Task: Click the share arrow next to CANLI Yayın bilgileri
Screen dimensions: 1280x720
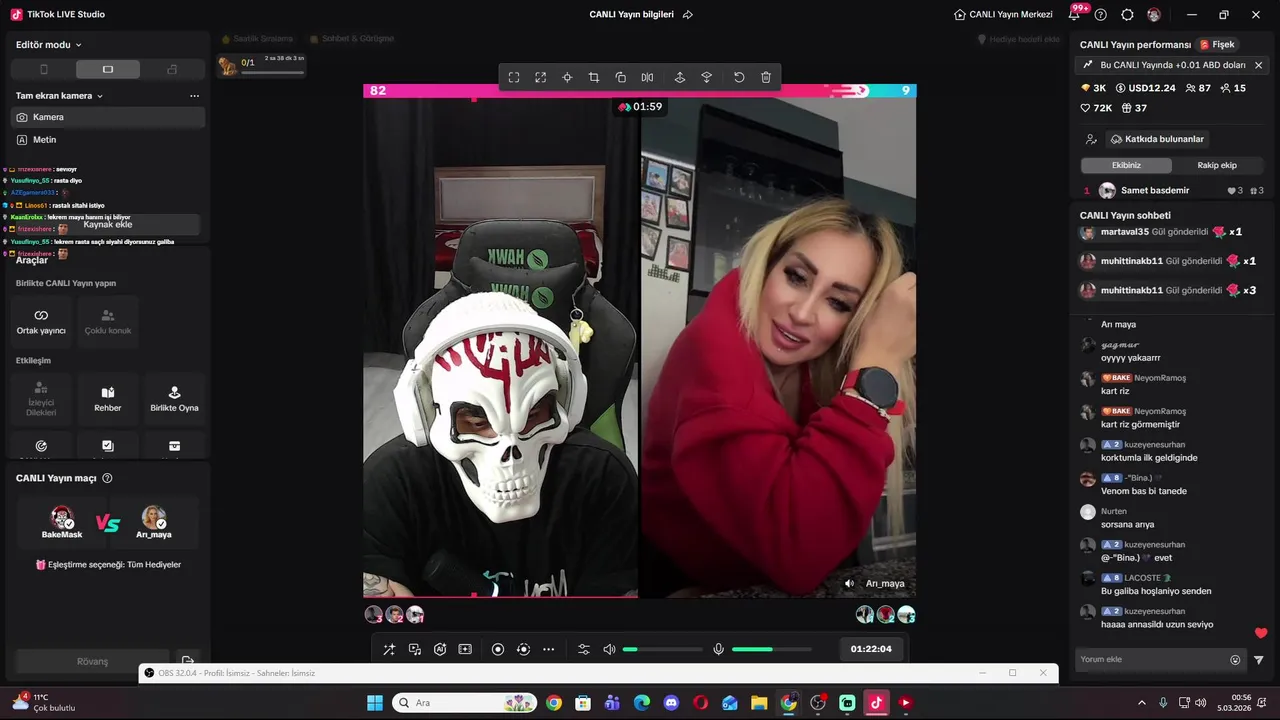Action: tap(688, 15)
